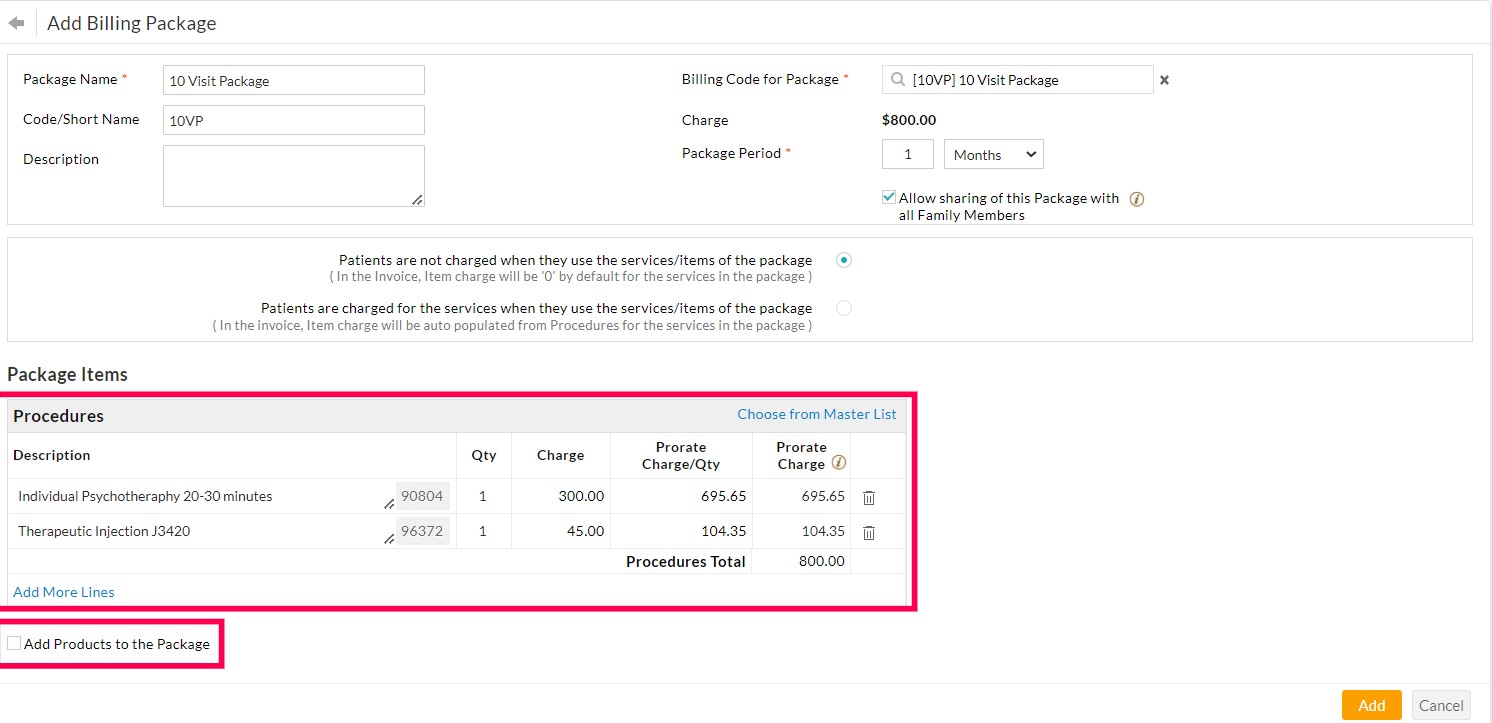The height and width of the screenshot is (723, 1492).
Task: Uncheck Allow sharing with all Family Members
Action: point(888,196)
